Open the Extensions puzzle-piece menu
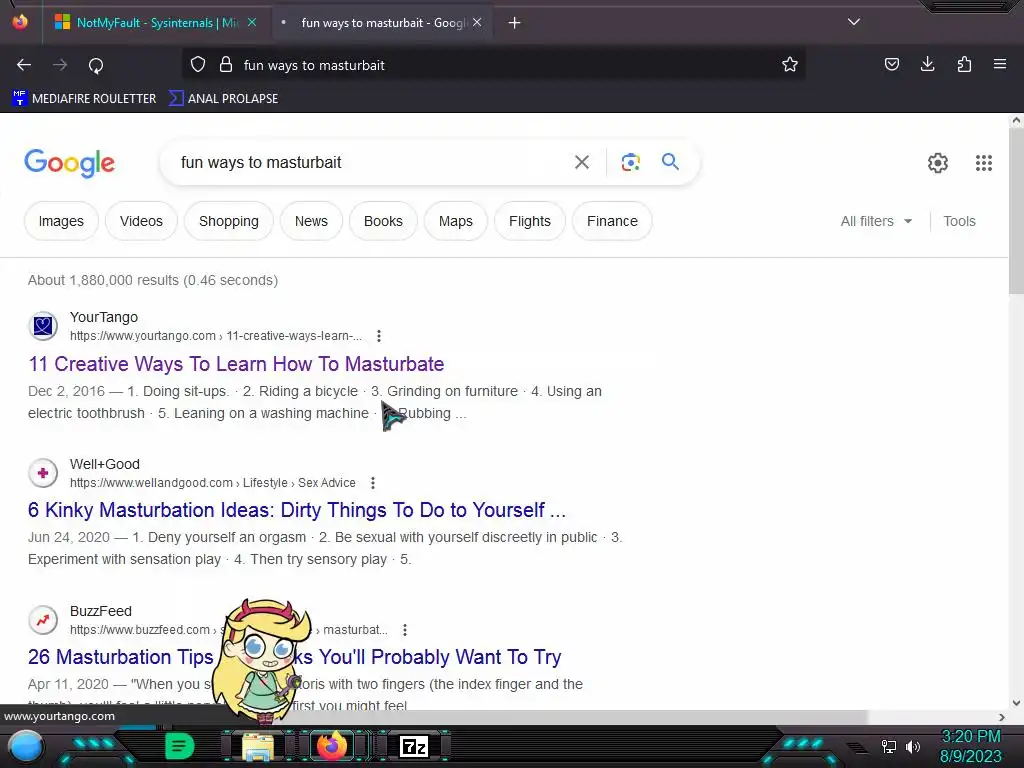1024x768 pixels. (x=964, y=64)
